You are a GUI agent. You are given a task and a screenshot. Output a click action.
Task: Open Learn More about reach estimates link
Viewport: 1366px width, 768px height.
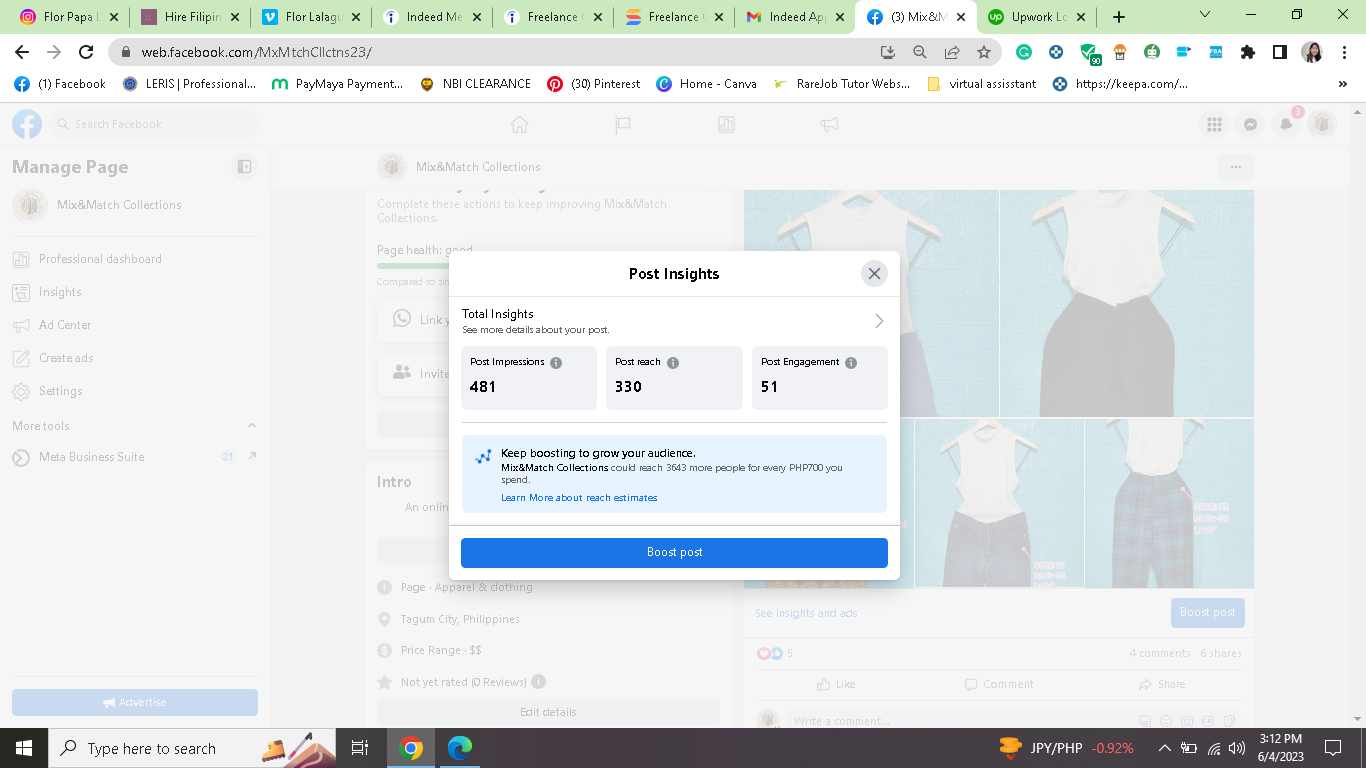(x=579, y=498)
